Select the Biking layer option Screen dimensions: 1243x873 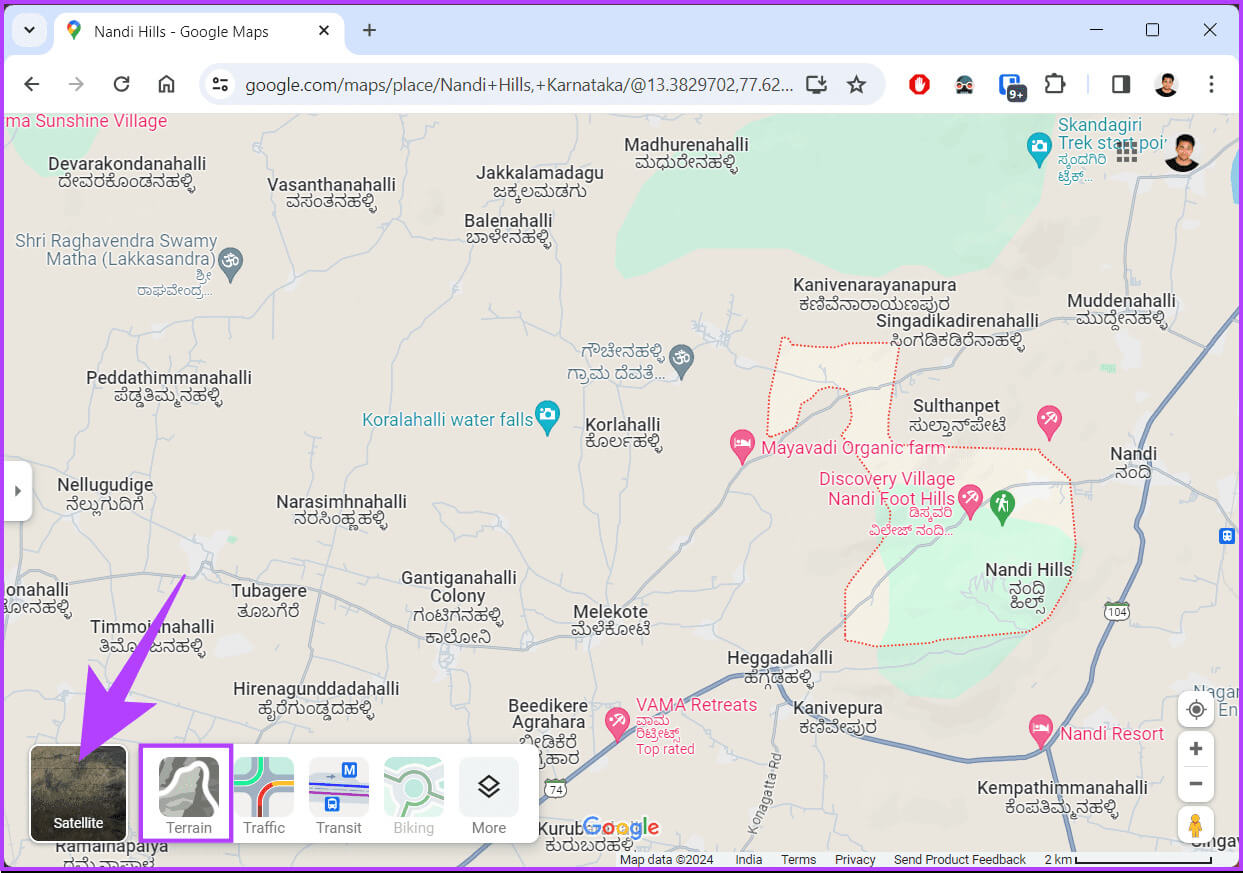(x=414, y=795)
